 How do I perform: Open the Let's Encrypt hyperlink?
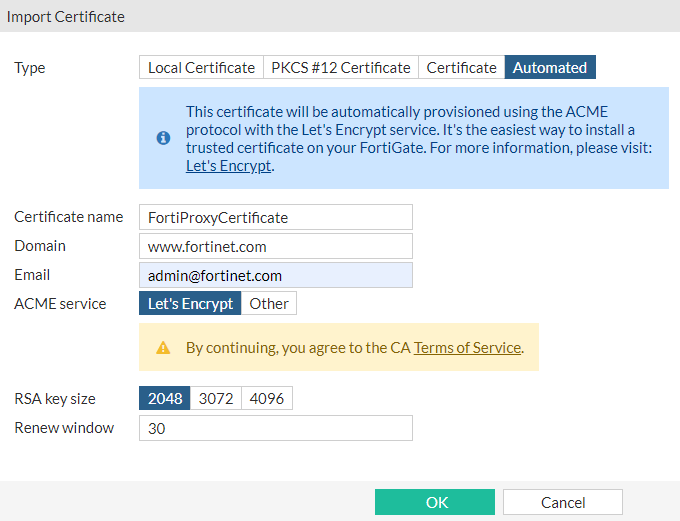coord(229,166)
